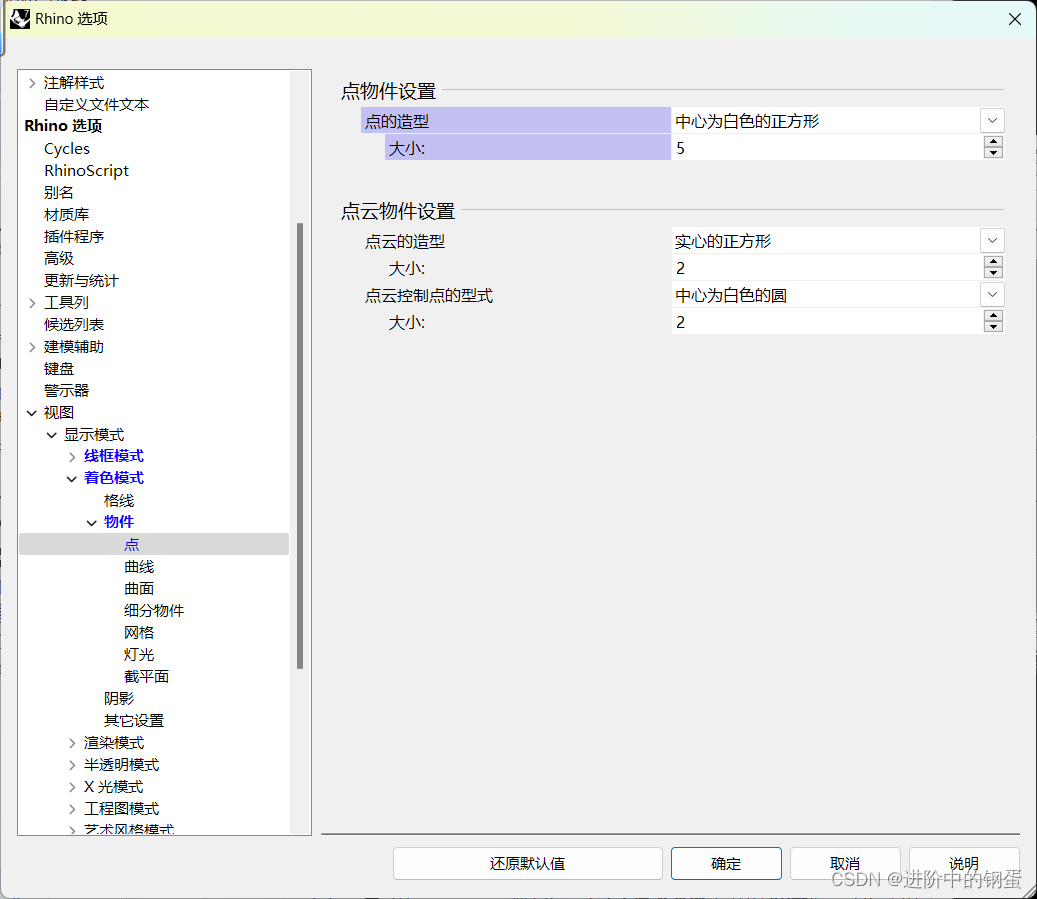The height and width of the screenshot is (899, 1037).
Task: Click the 点云的造型 大小 field showing 2
Action: [827, 268]
